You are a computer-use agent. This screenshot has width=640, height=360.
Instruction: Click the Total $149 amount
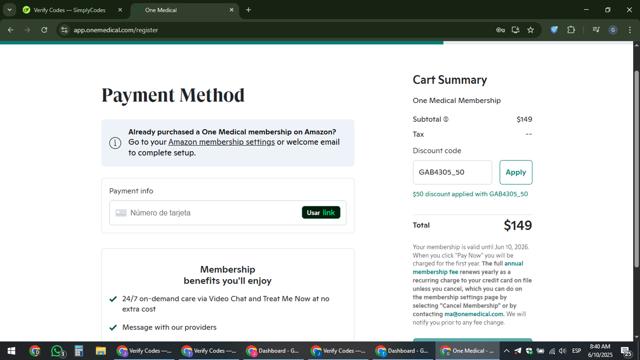[518, 225]
